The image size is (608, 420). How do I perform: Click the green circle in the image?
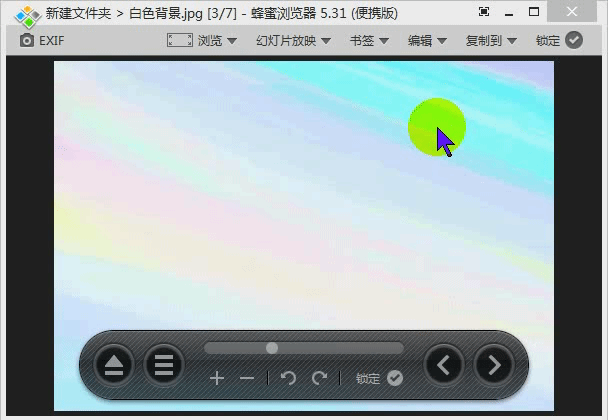pyautogui.click(x=437, y=127)
